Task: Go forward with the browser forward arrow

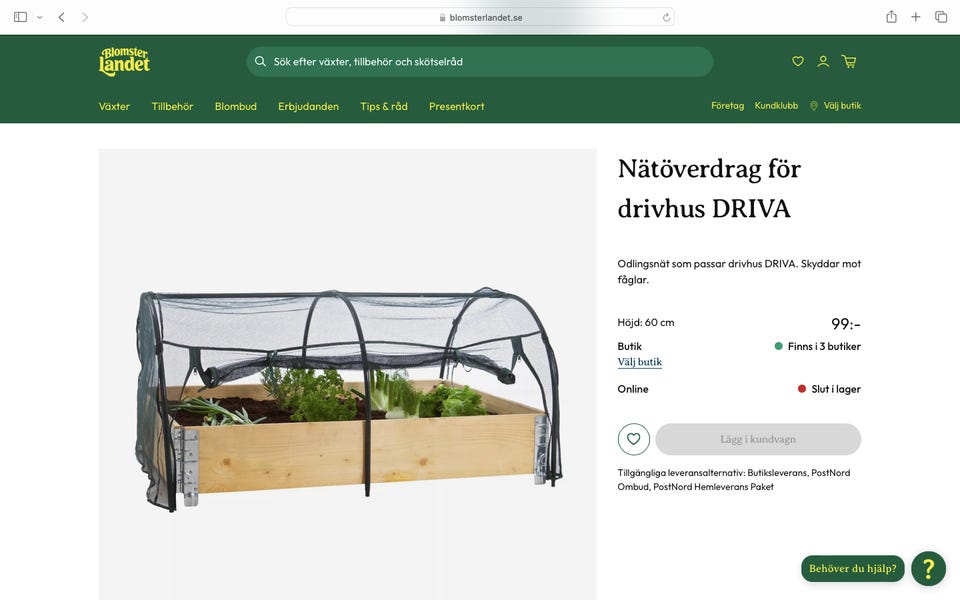Action: pos(85,17)
